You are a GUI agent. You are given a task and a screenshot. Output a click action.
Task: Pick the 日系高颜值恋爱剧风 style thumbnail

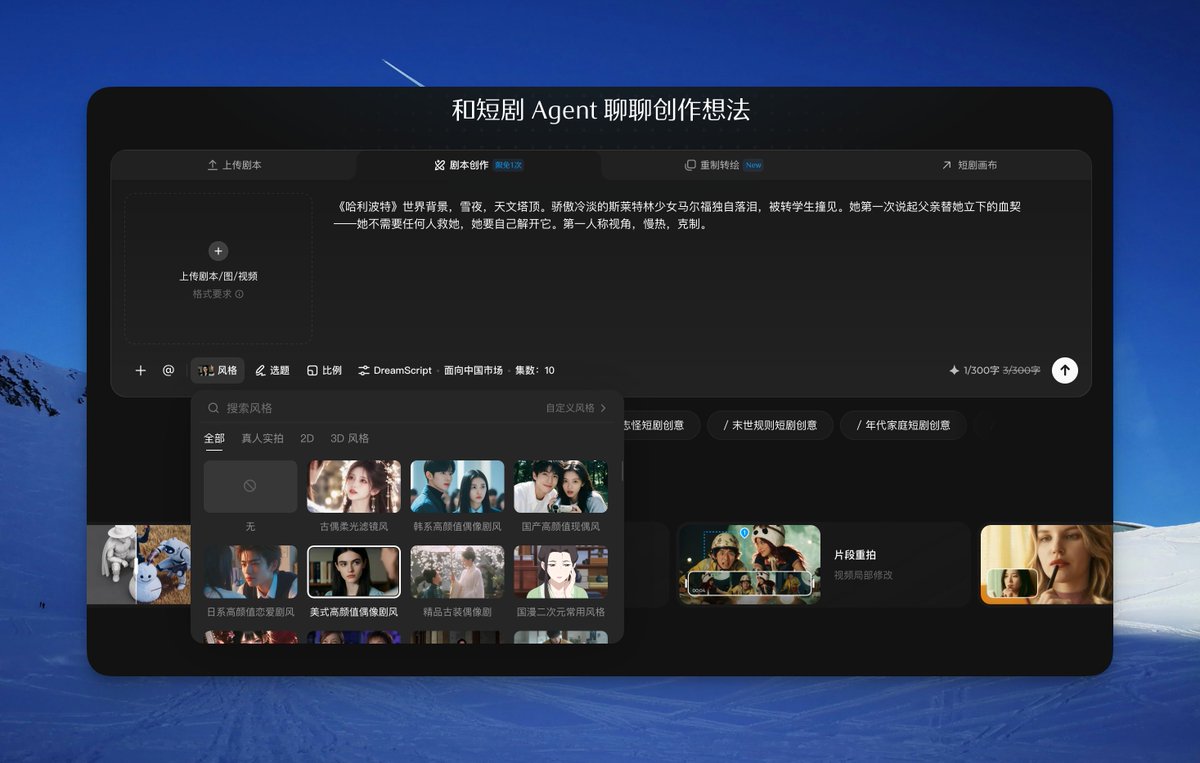point(250,572)
